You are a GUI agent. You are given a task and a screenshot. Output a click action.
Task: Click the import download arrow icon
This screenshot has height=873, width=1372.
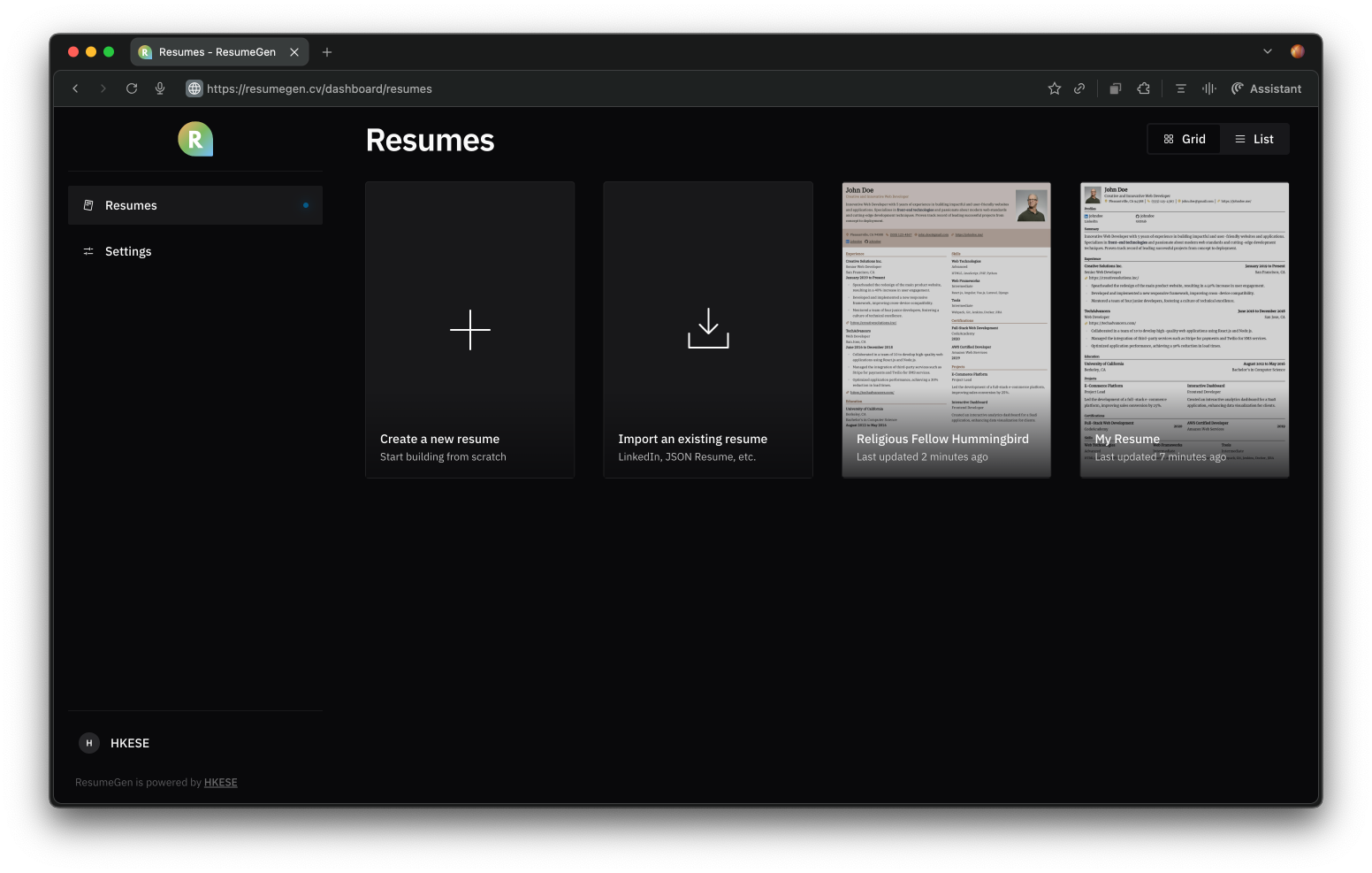pos(708,328)
